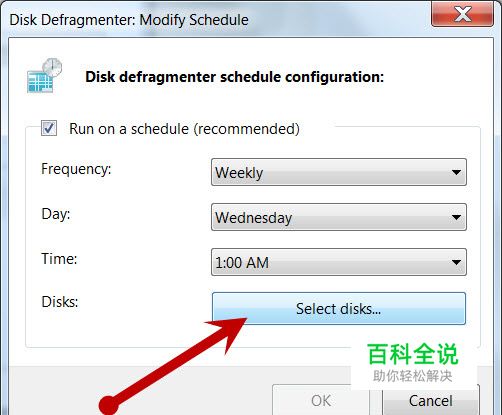
Task: Open the Day dropdown showing Wednesday
Action: (339, 217)
